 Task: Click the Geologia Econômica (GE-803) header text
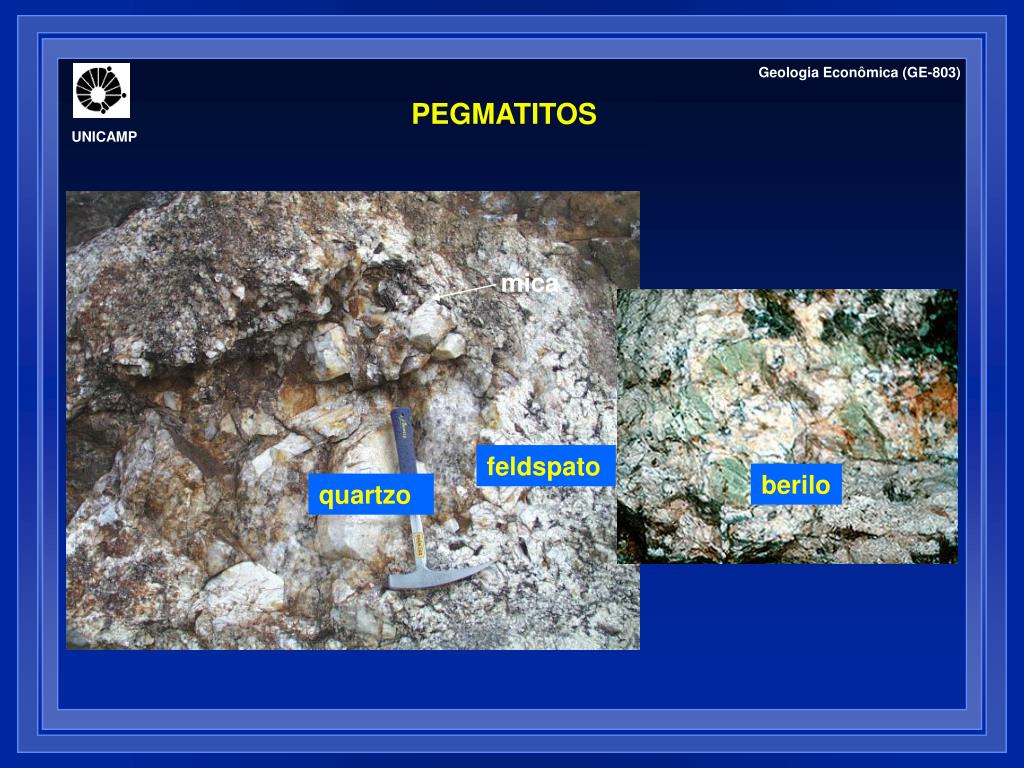[x=859, y=72]
